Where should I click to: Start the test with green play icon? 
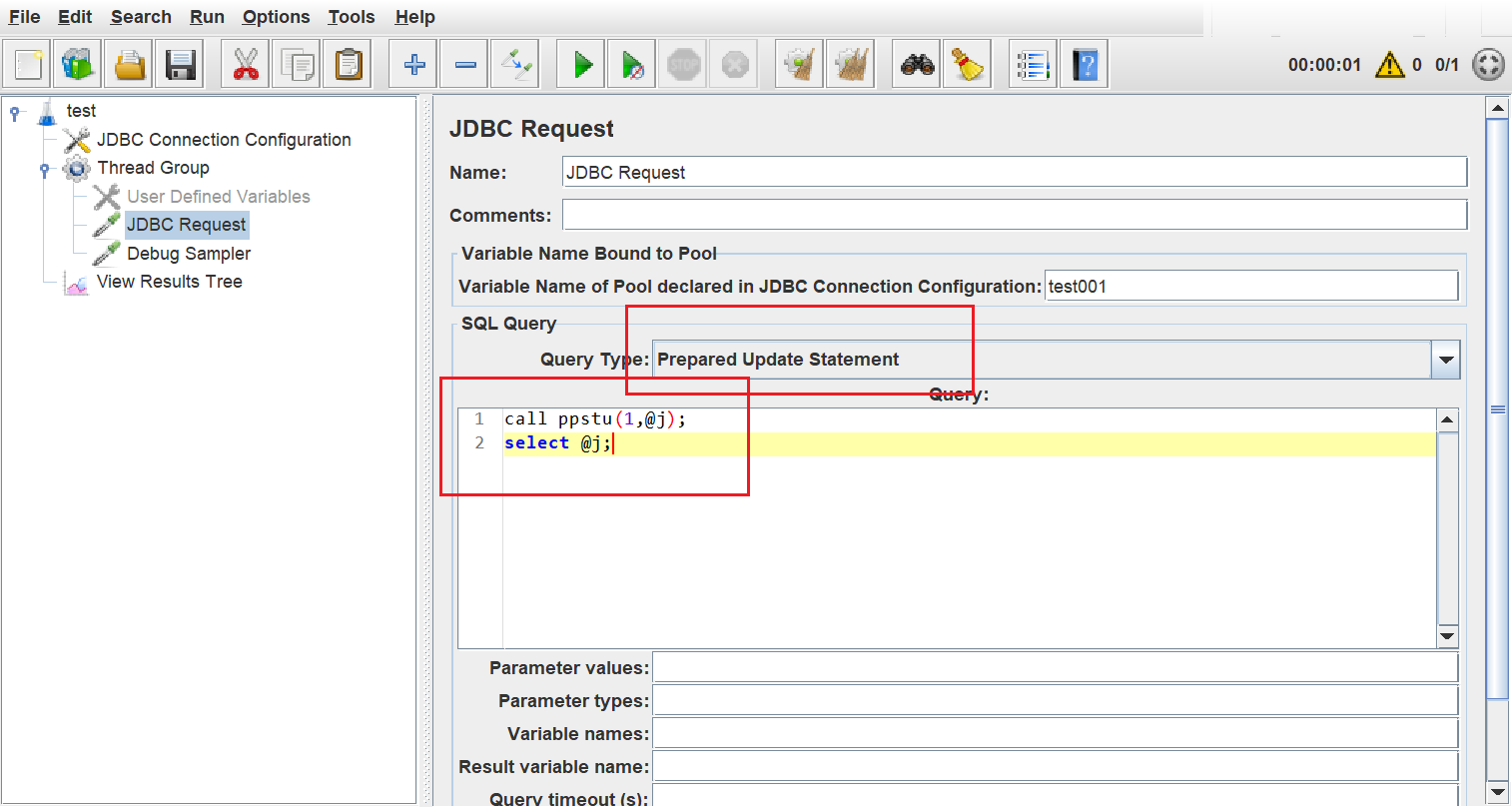(x=581, y=65)
